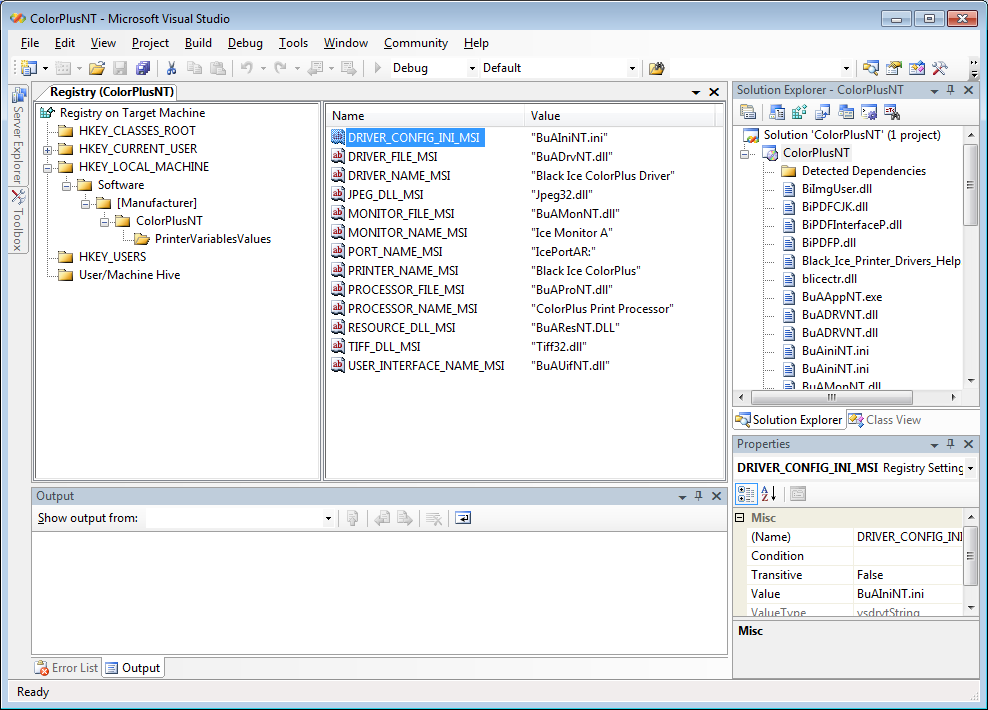The width and height of the screenshot is (988, 710).
Task: Open the File System Editor icon
Action: click(x=777, y=113)
